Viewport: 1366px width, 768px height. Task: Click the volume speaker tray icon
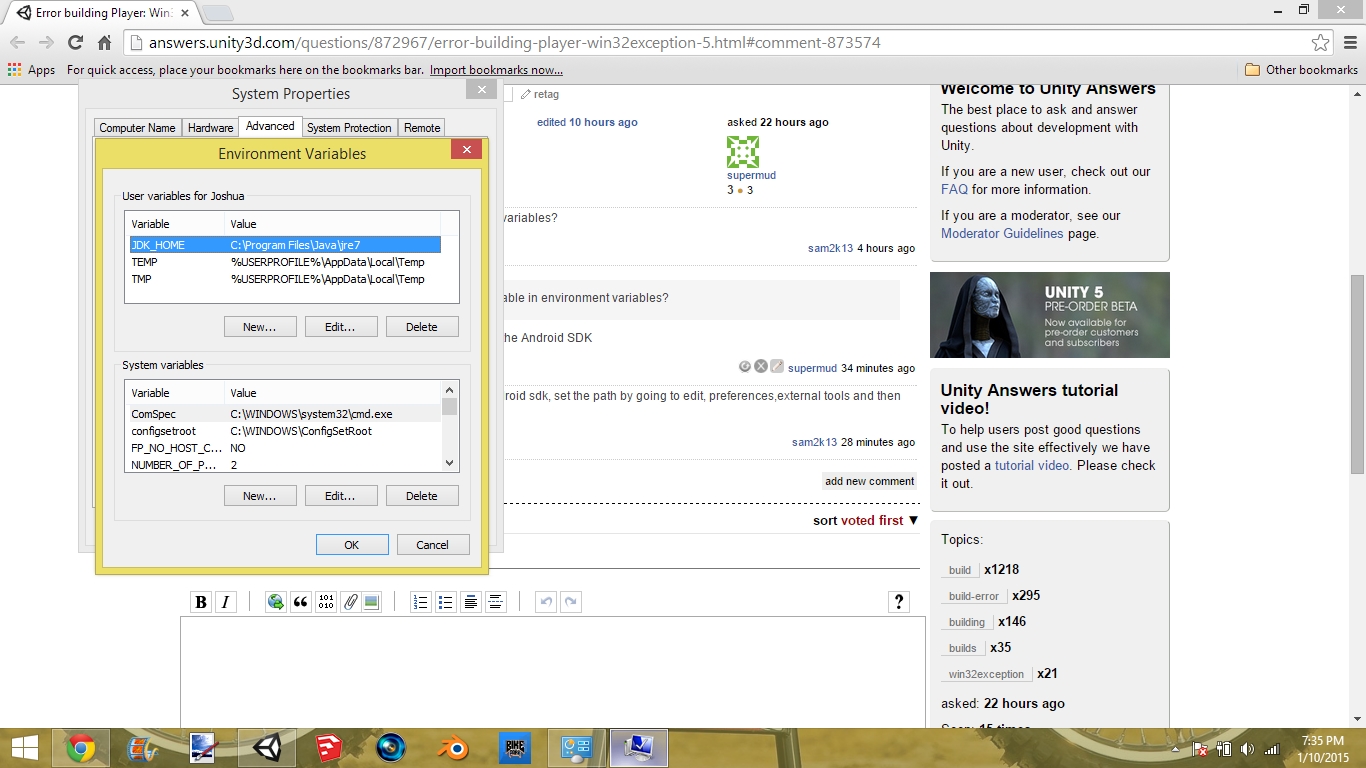tap(1247, 749)
